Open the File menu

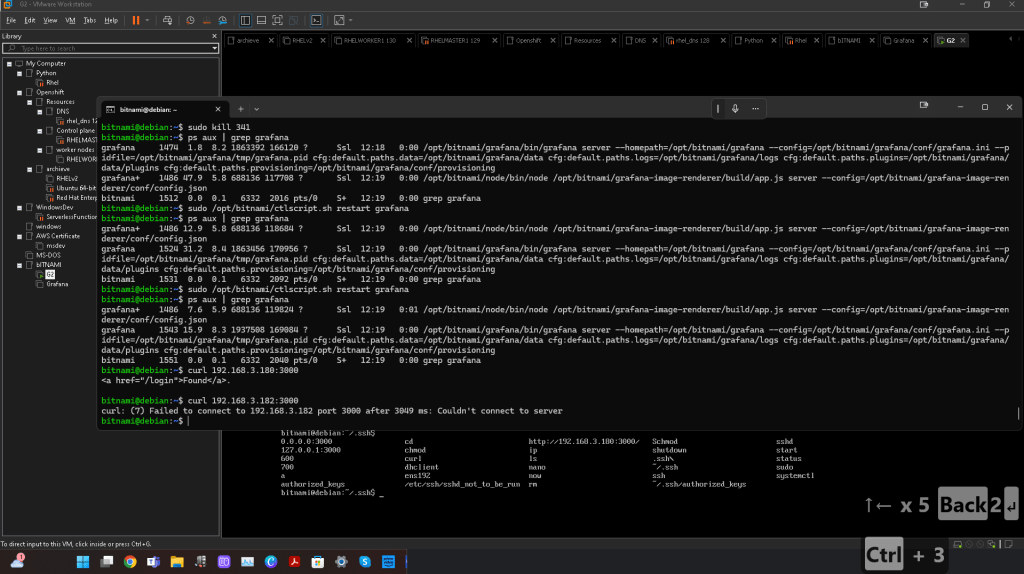tap(11, 20)
